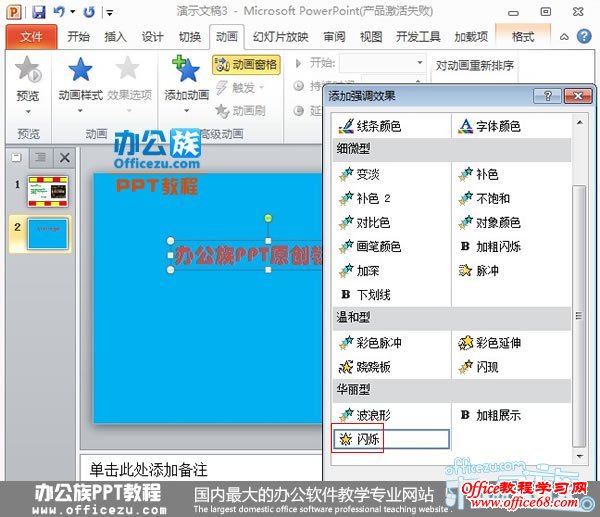This screenshot has width=600, height=517.
Task: Close the 添加强调效果 dialog
Action: coord(578,96)
